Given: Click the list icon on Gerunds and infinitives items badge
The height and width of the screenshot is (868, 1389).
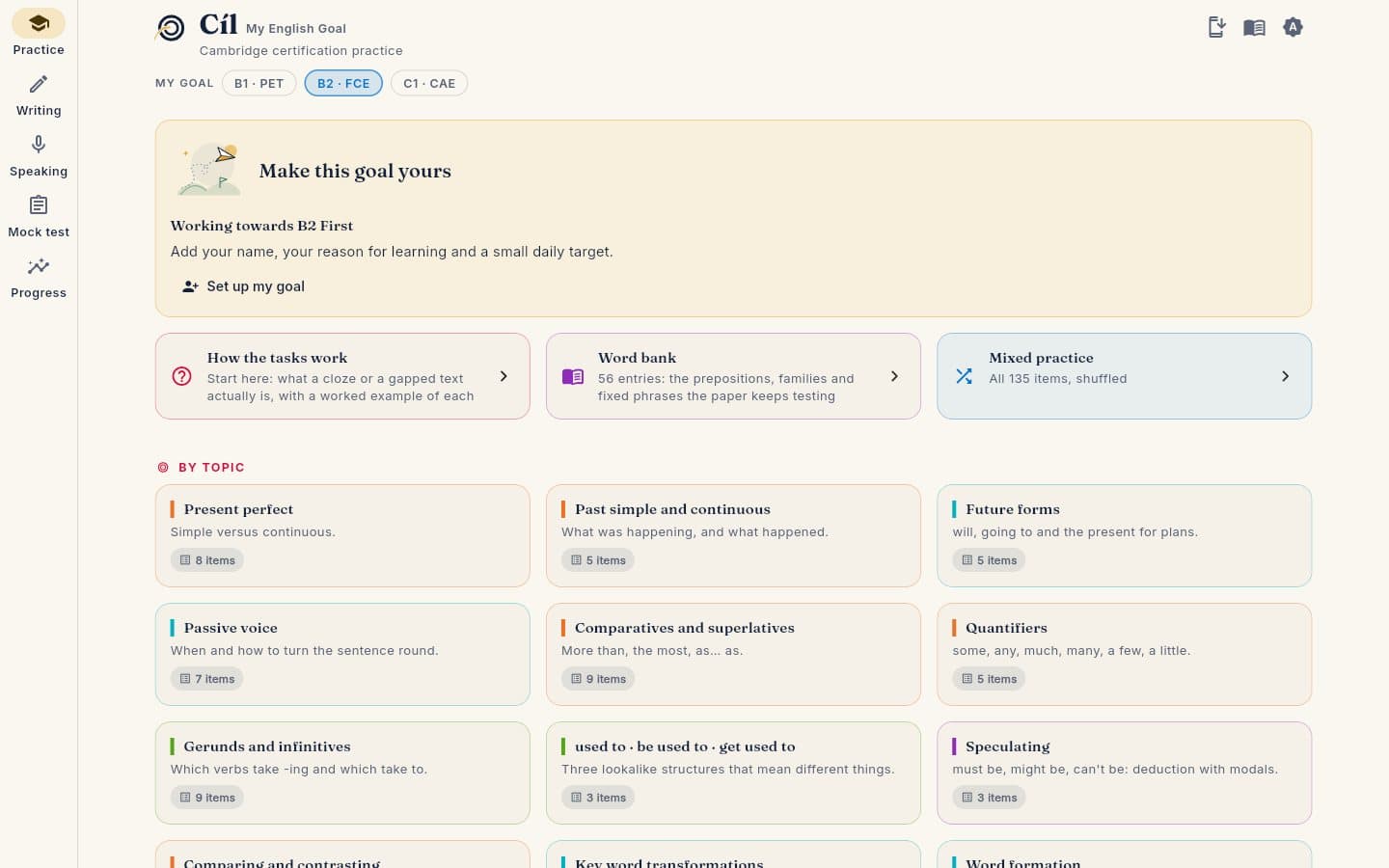Looking at the screenshot, I should [185, 798].
